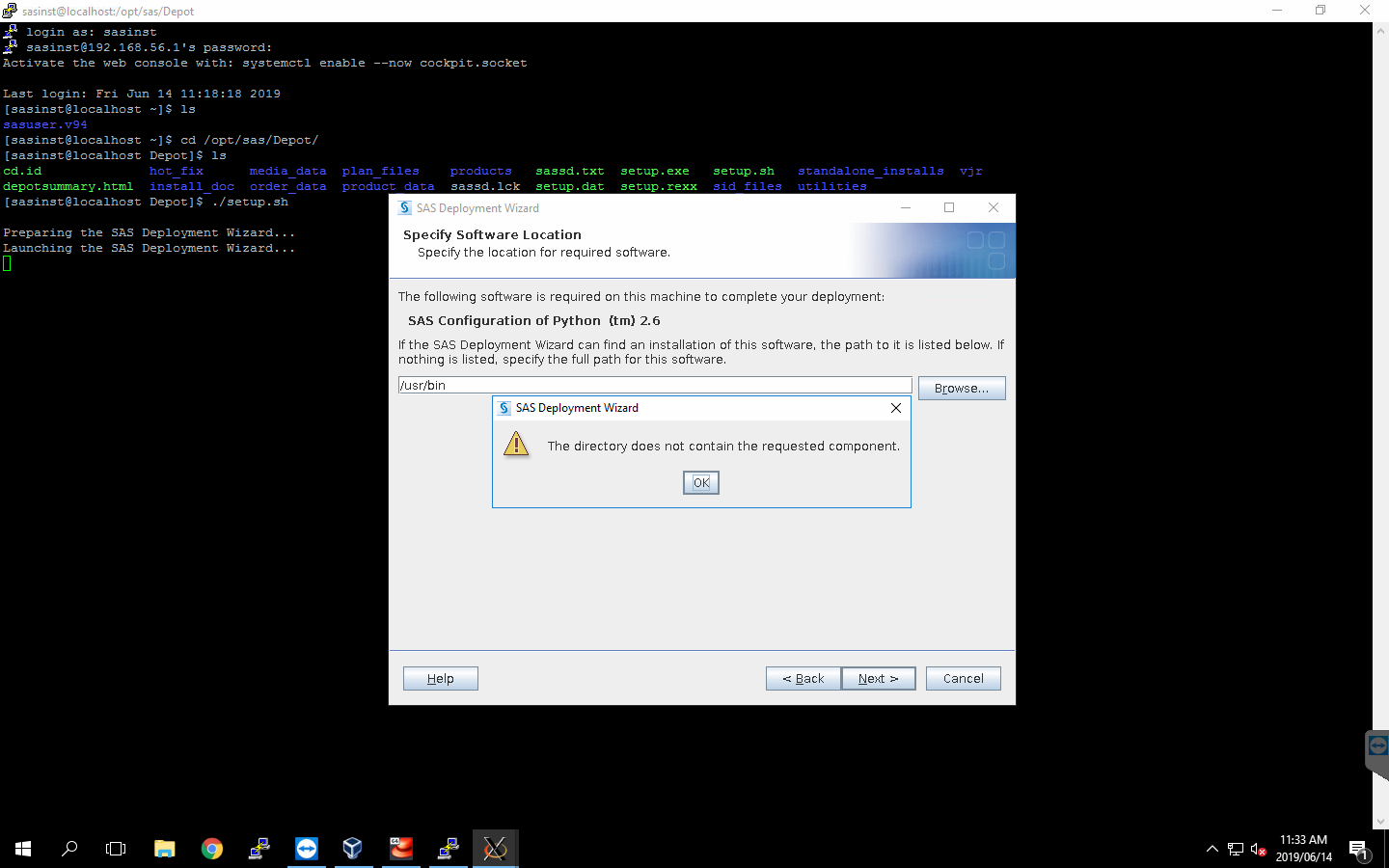Viewport: 1389px width, 868px height.
Task: Open Google Chrome from the taskbar
Action: click(211, 849)
